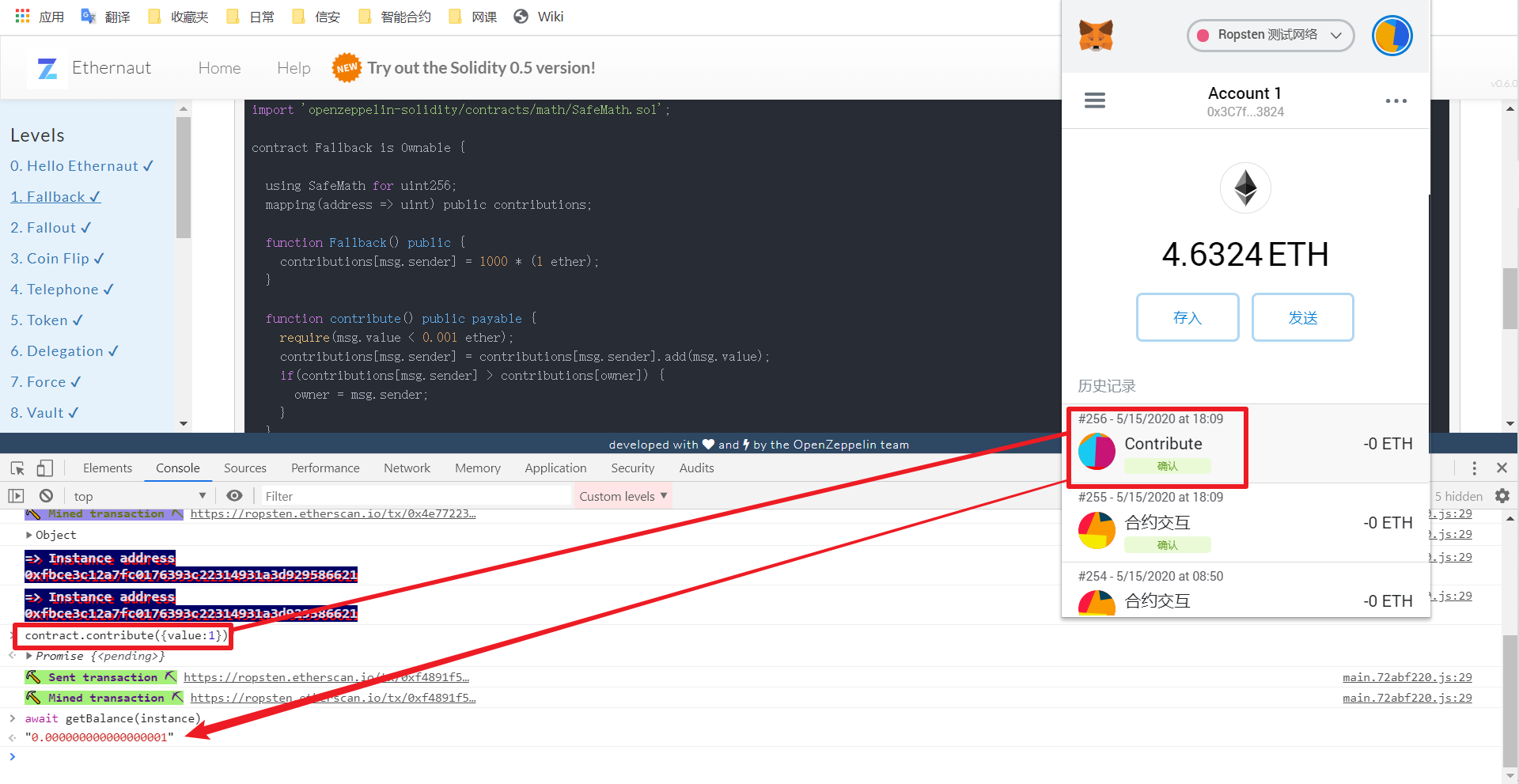This screenshot has height=784, width=1519.
Task: Open transaction #256 Contribute in history
Action: click(1246, 444)
